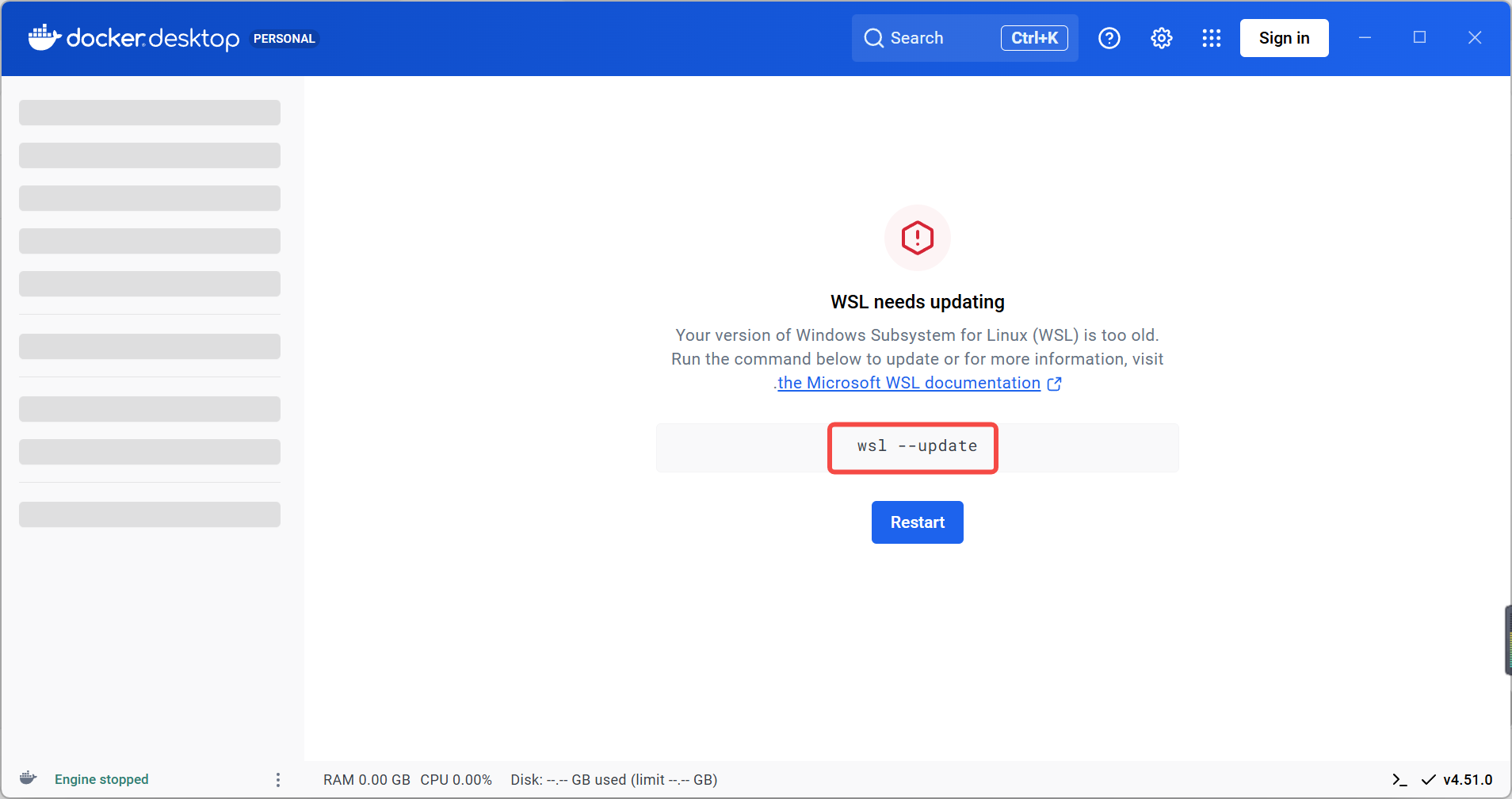This screenshot has height=799, width=1512.
Task: Open the help question mark menu
Action: click(1109, 38)
